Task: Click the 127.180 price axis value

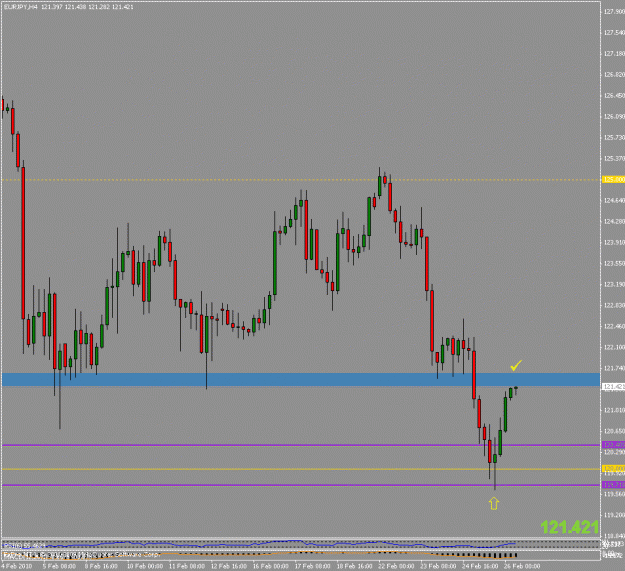Action: [614, 53]
